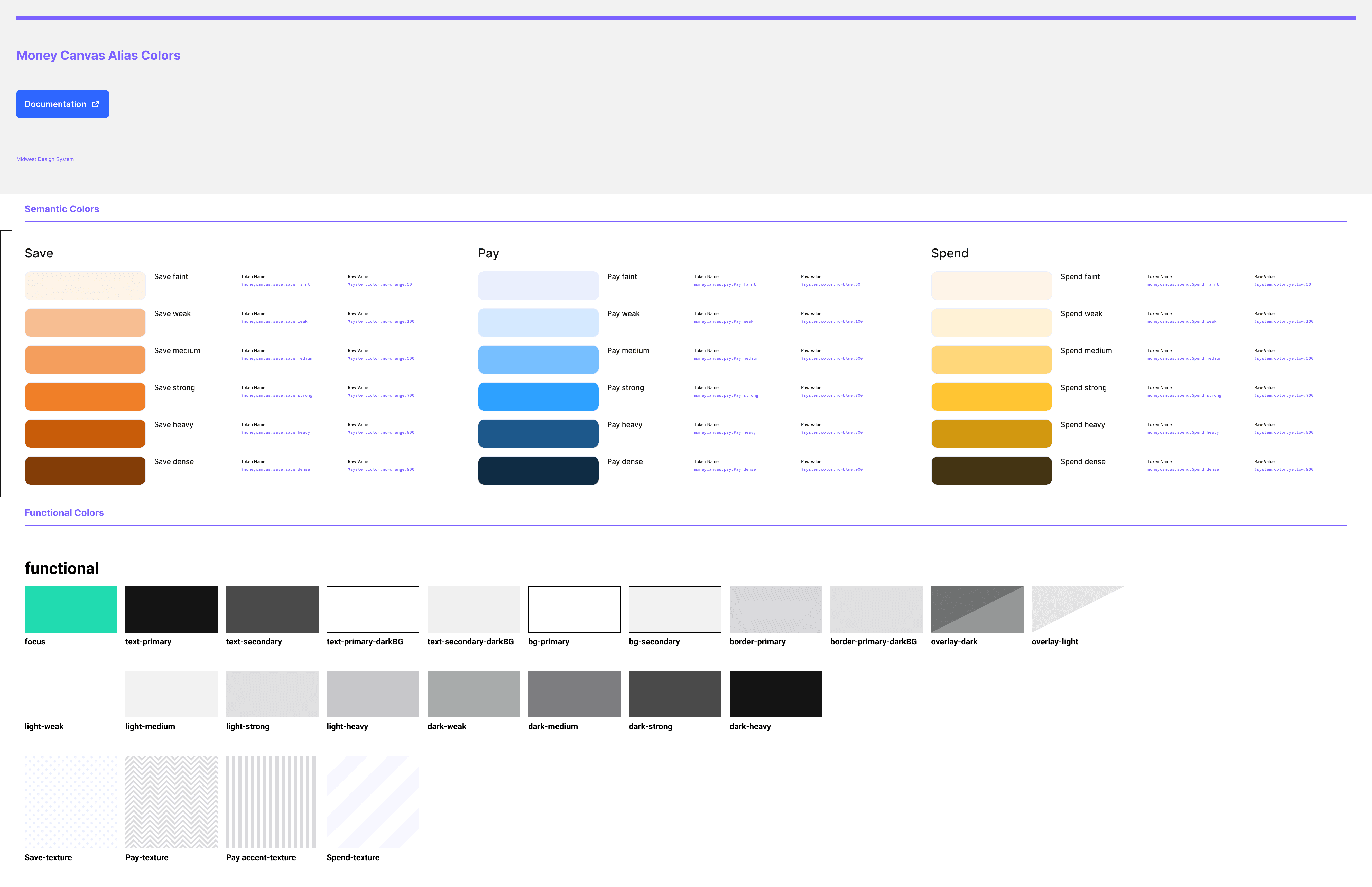Select the Save faint color swatch
Viewport: 1372px width, 887px height.
pos(85,286)
